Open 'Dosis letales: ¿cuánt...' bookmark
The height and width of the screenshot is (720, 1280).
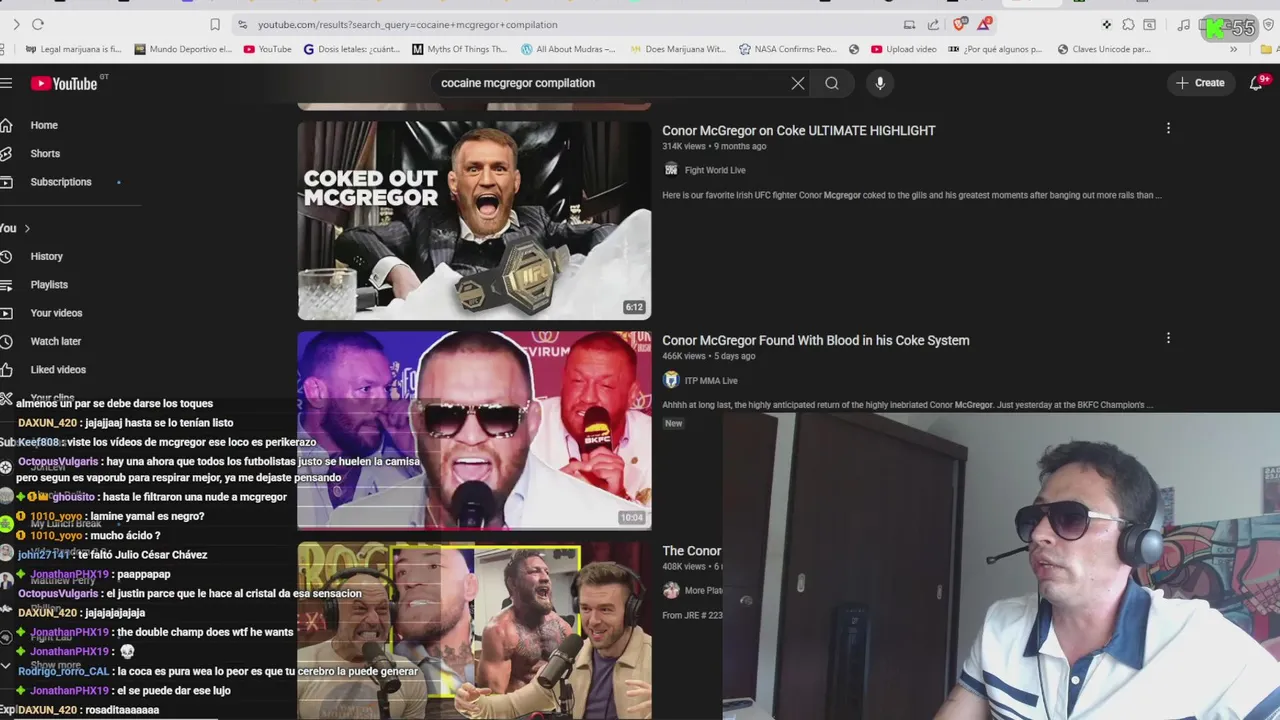[x=352, y=49]
